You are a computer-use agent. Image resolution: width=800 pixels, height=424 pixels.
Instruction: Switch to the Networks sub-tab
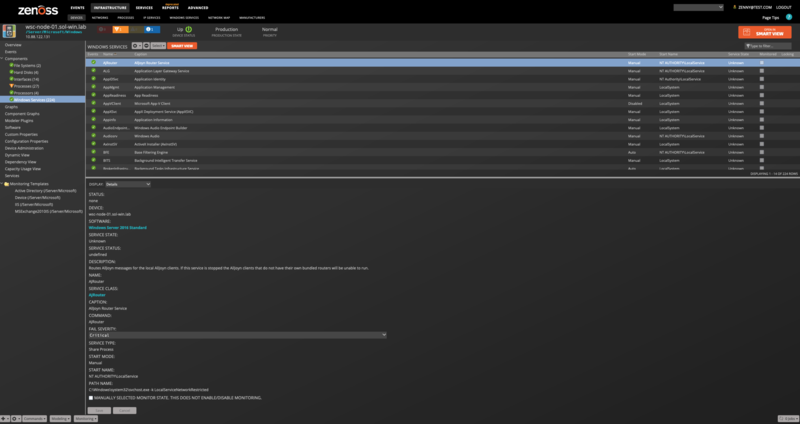pos(100,18)
